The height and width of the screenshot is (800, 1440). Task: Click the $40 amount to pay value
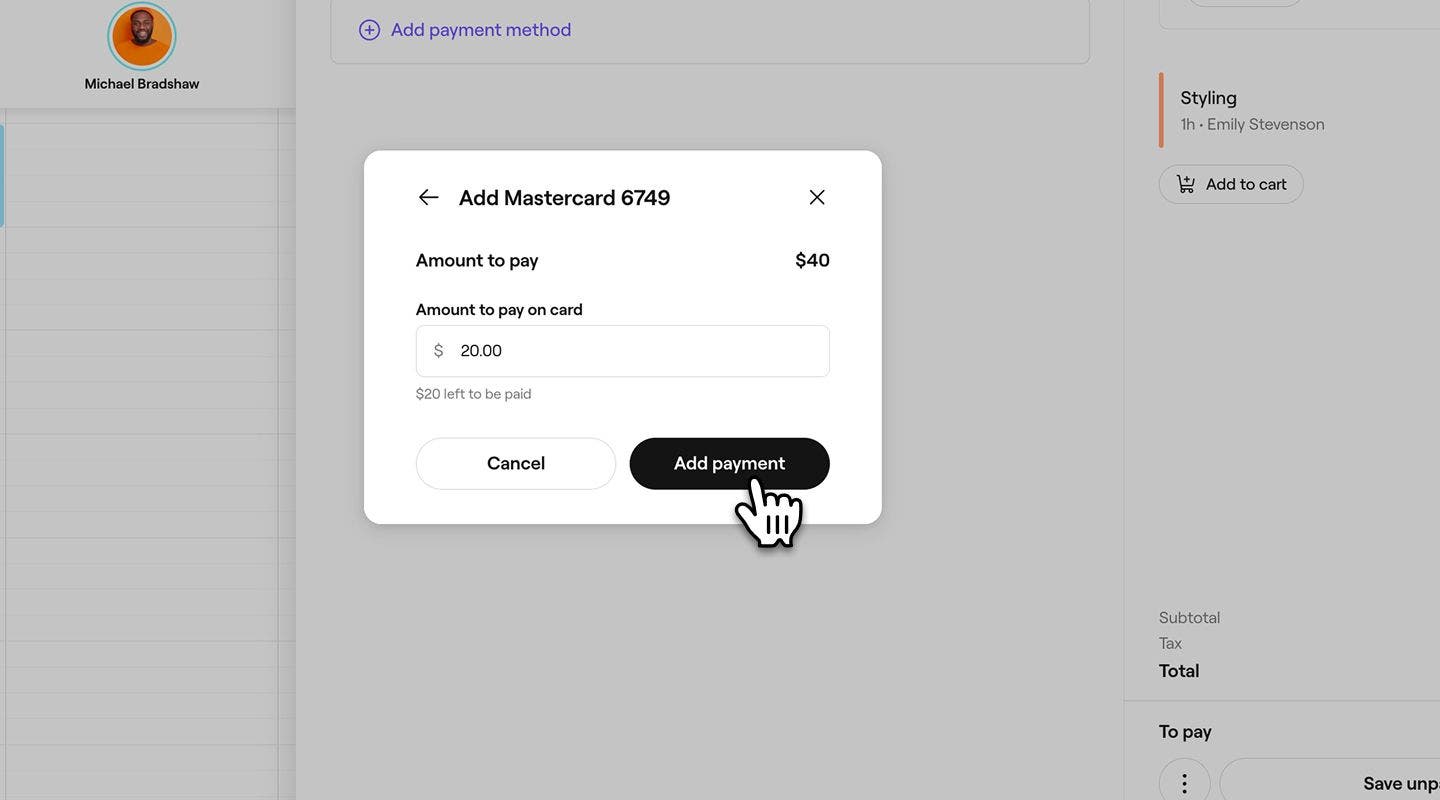click(x=811, y=259)
